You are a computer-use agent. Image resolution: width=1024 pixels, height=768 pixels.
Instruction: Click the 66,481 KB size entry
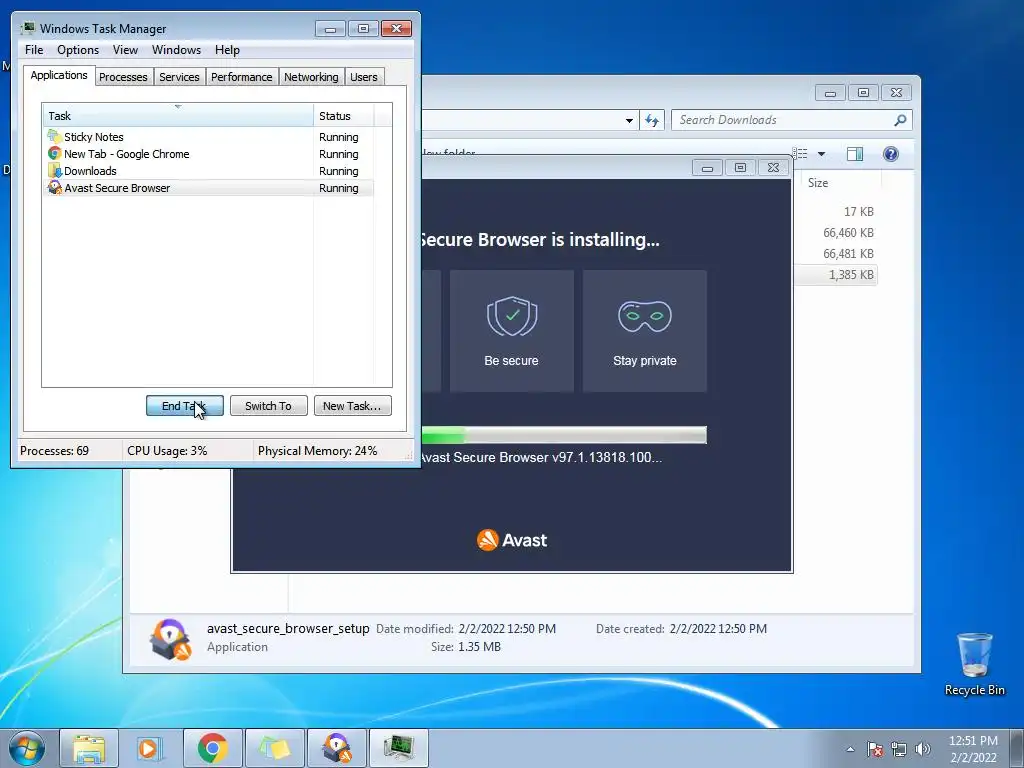[848, 253]
